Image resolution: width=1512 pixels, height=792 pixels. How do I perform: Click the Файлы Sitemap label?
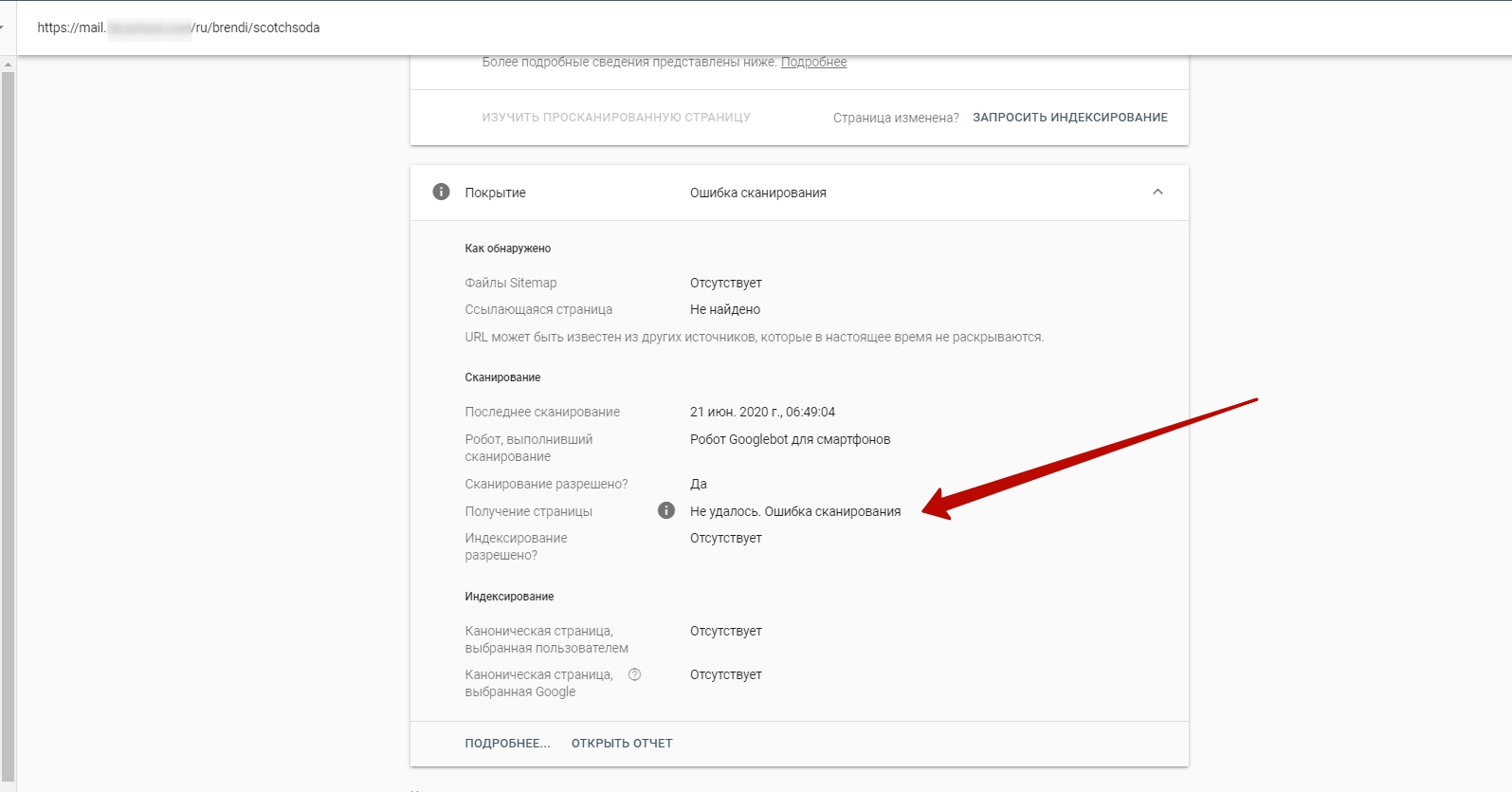(511, 283)
